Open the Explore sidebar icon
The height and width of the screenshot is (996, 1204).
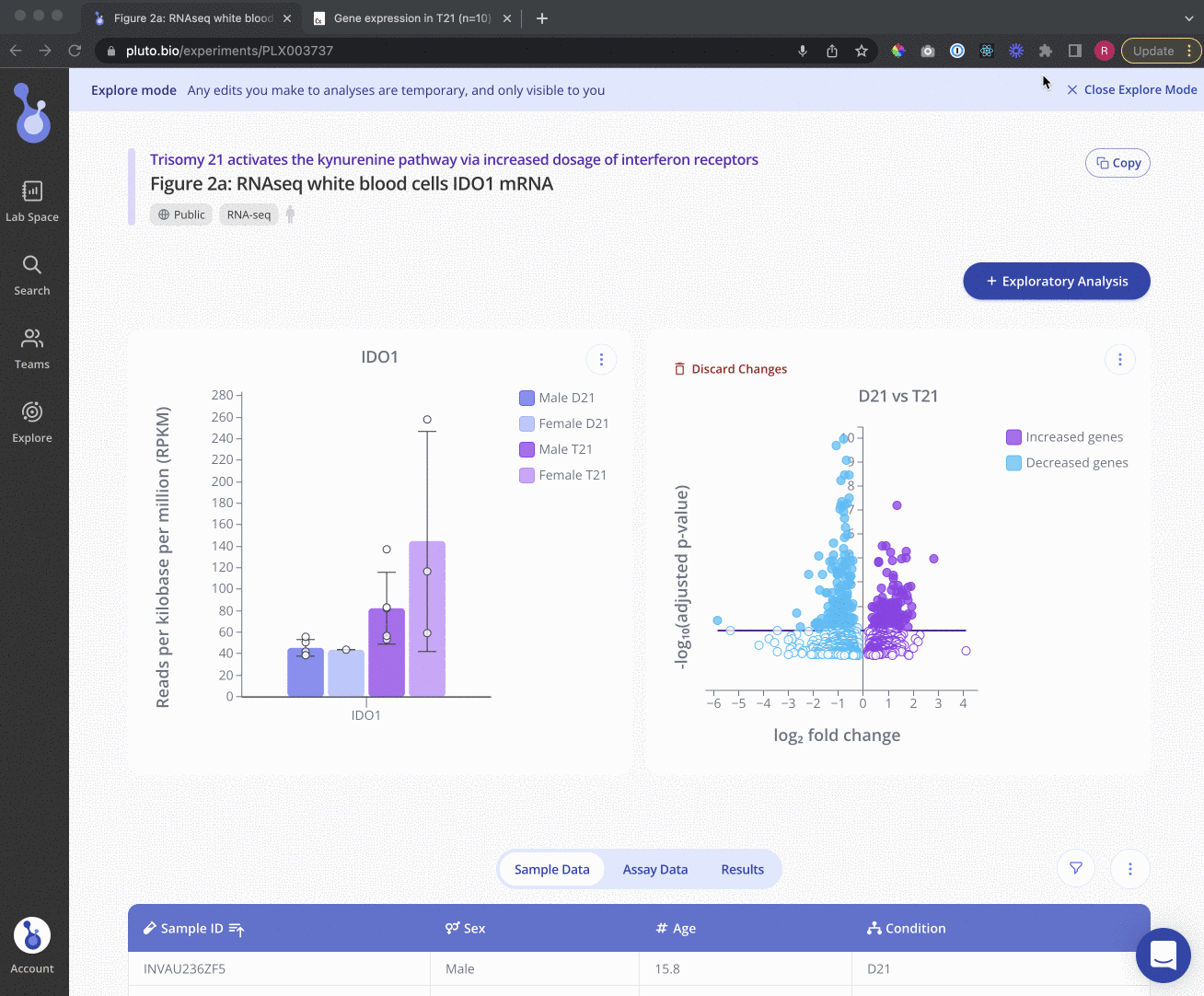(32, 423)
